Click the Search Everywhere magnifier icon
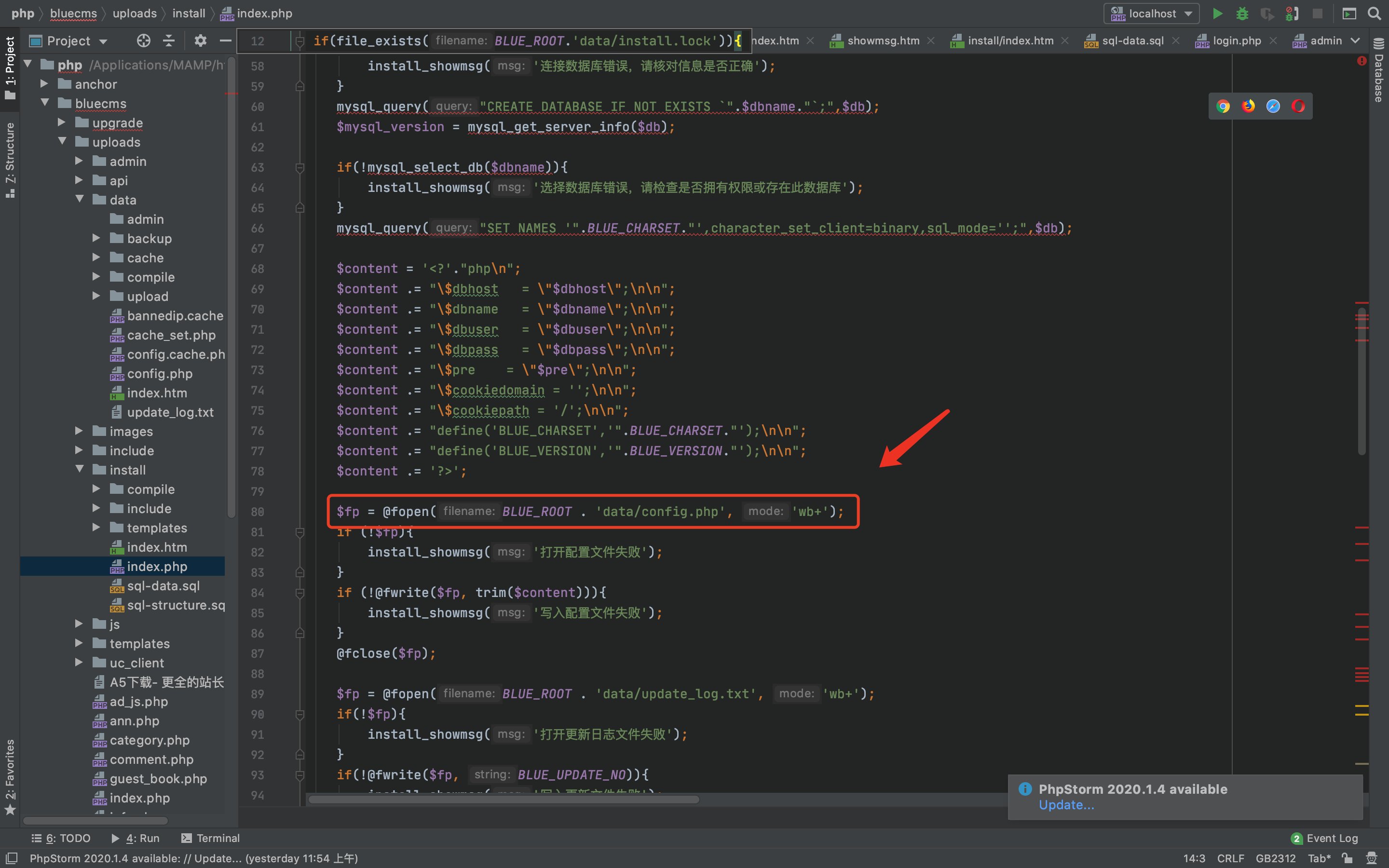This screenshot has width=1389, height=868. 1374,13
